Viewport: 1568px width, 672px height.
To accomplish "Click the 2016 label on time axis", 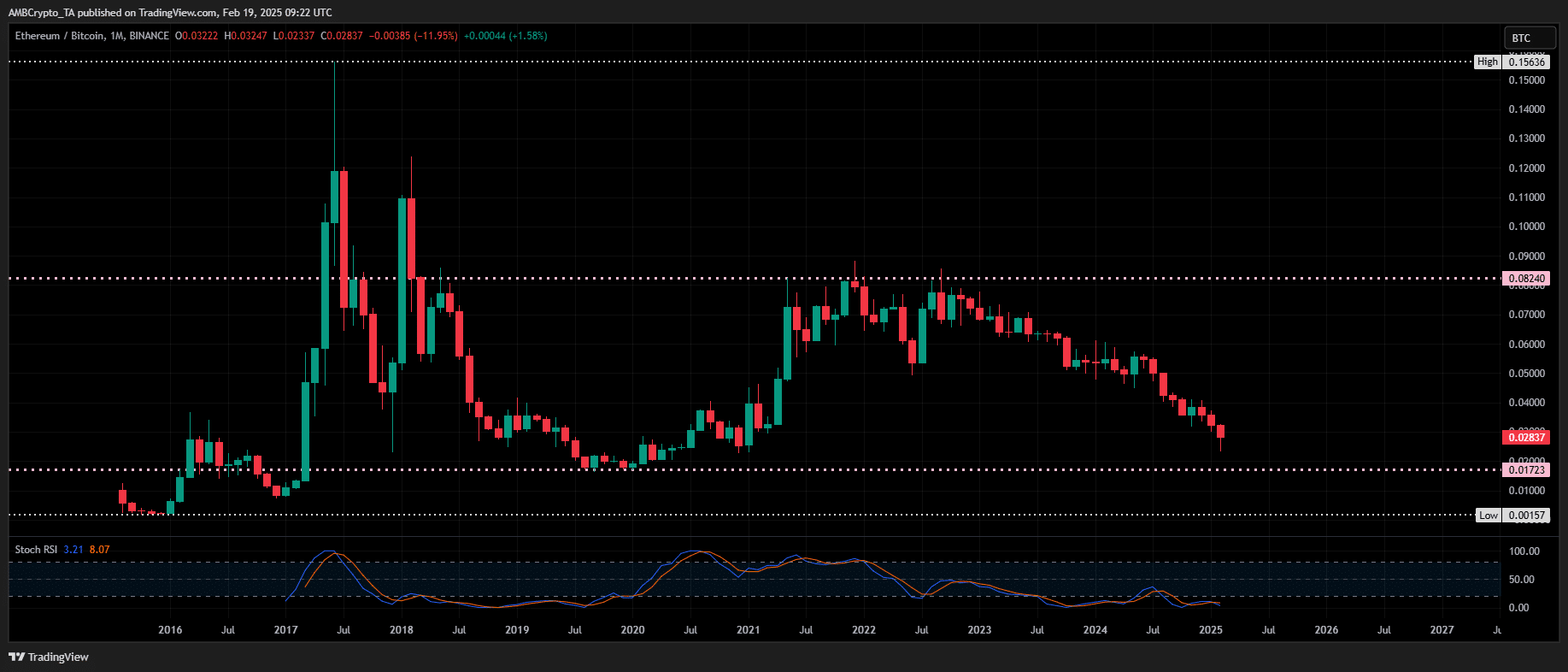I will (170, 630).
